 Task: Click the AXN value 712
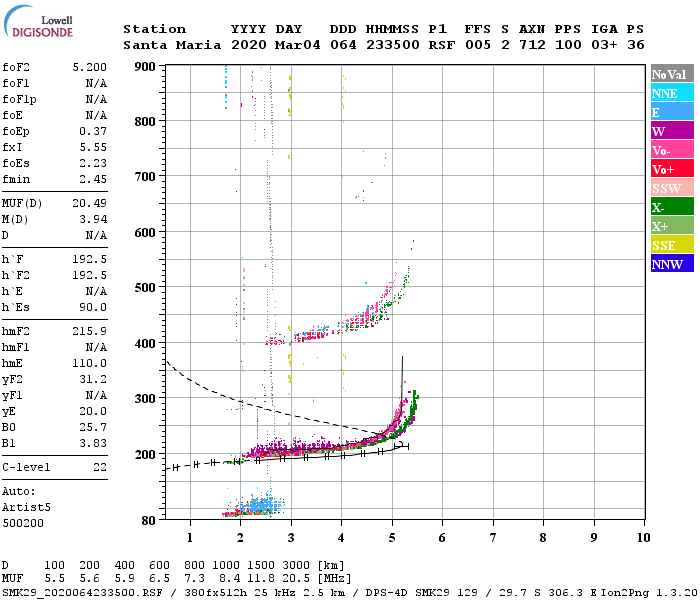(532, 45)
